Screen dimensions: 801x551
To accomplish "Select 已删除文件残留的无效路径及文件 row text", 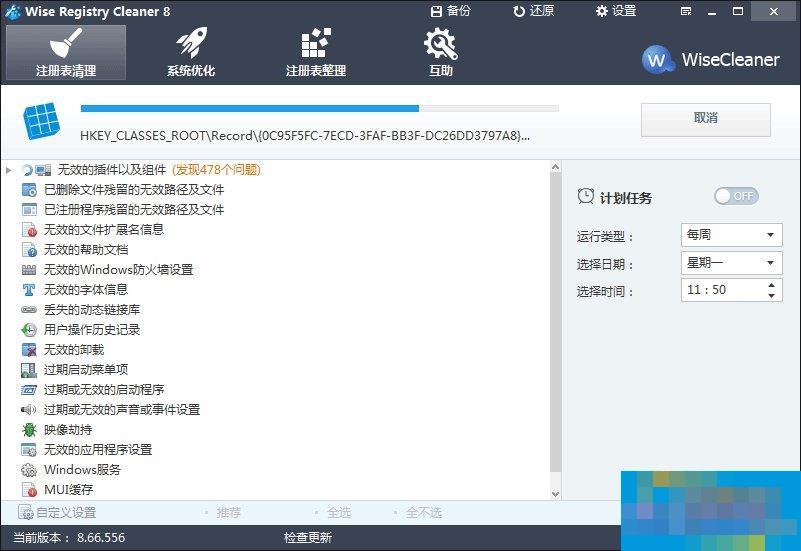I will tap(134, 190).
